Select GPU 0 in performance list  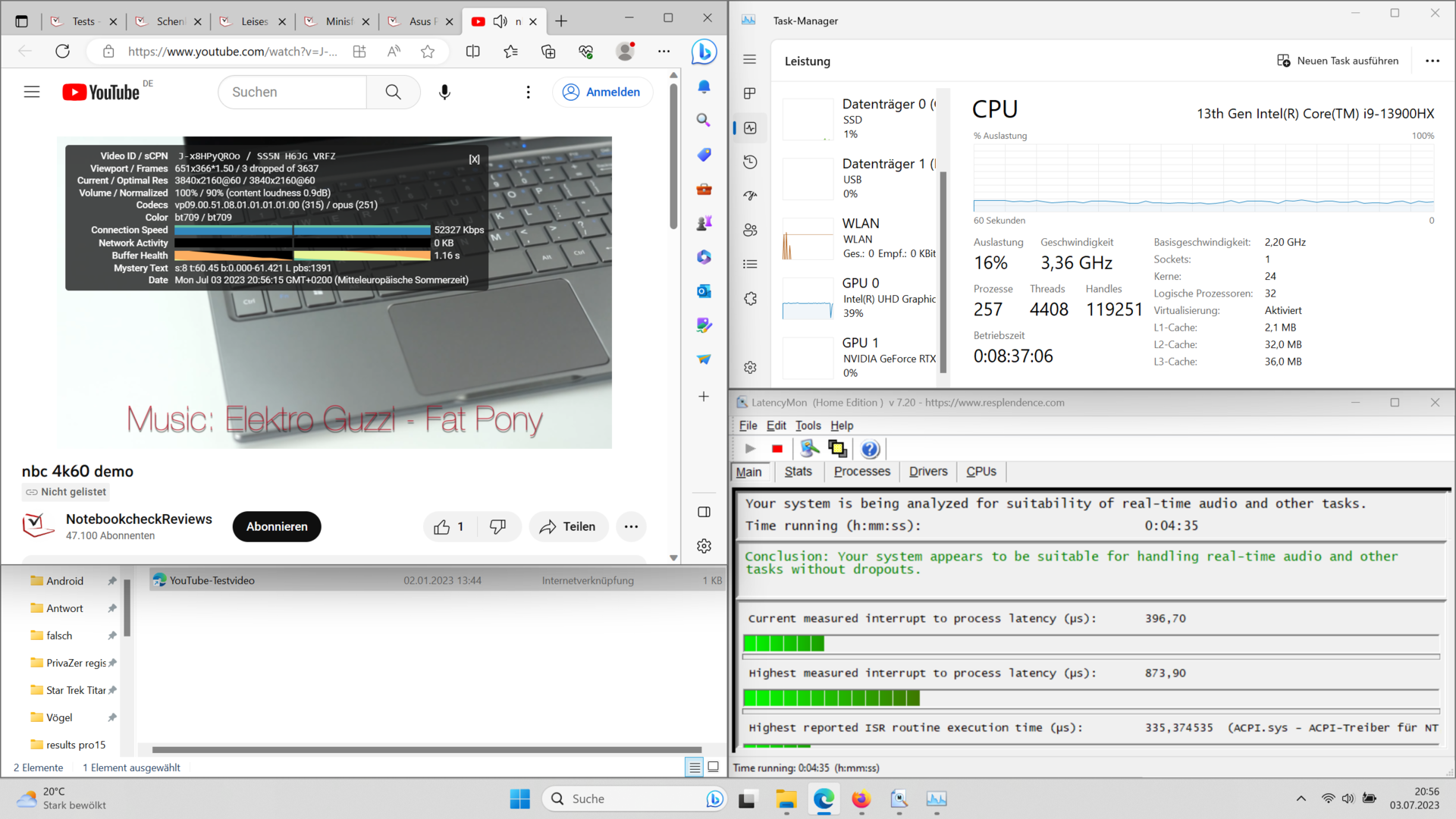tap(861, 297)
